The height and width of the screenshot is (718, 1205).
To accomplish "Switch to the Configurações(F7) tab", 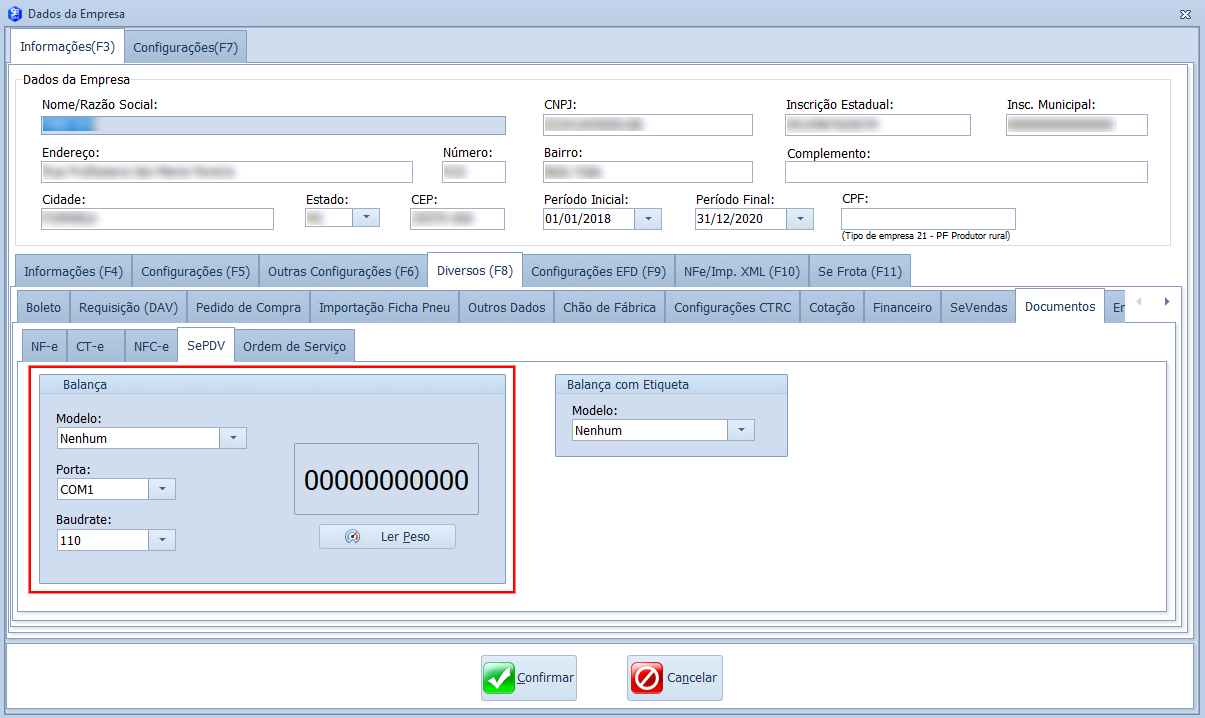I will pyautogui.click(x=185, y=47).
